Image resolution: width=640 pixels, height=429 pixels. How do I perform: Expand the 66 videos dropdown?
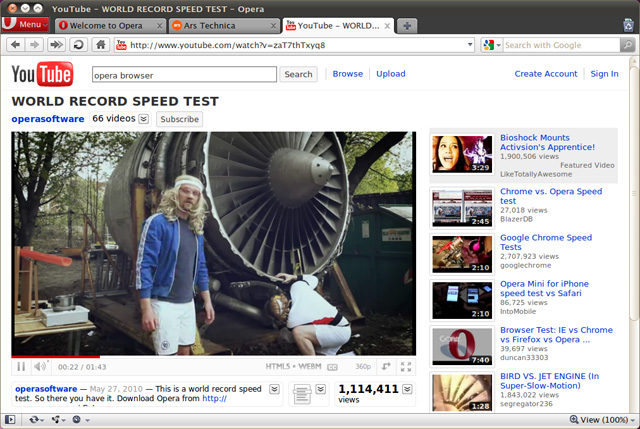pyautogui.click(x=143, y=119)
